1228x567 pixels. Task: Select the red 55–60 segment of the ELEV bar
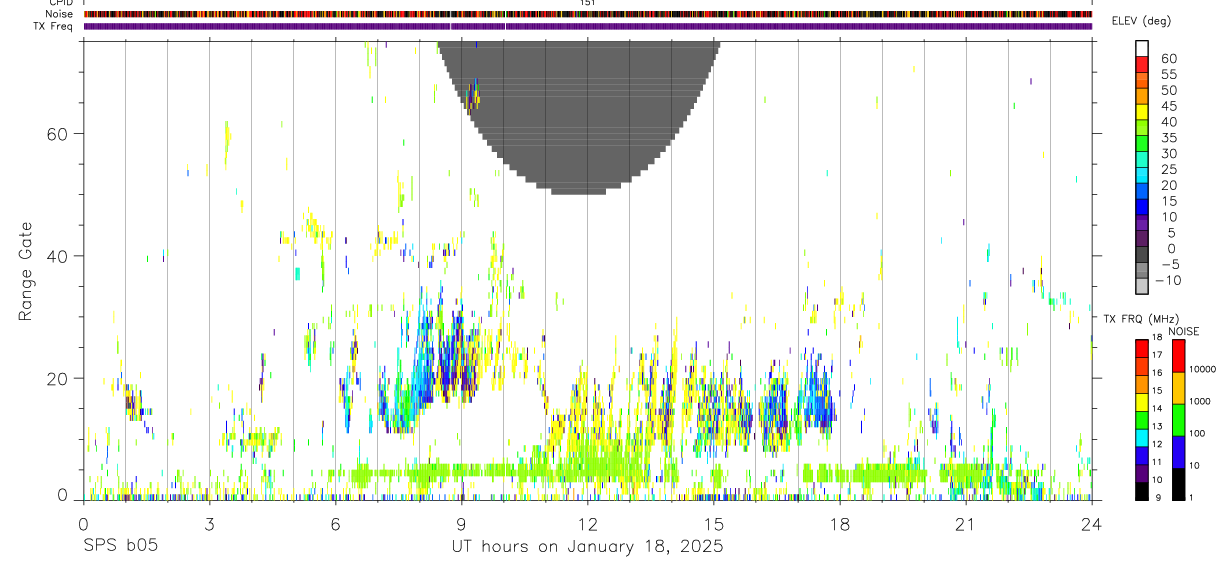coord(1143,65)
